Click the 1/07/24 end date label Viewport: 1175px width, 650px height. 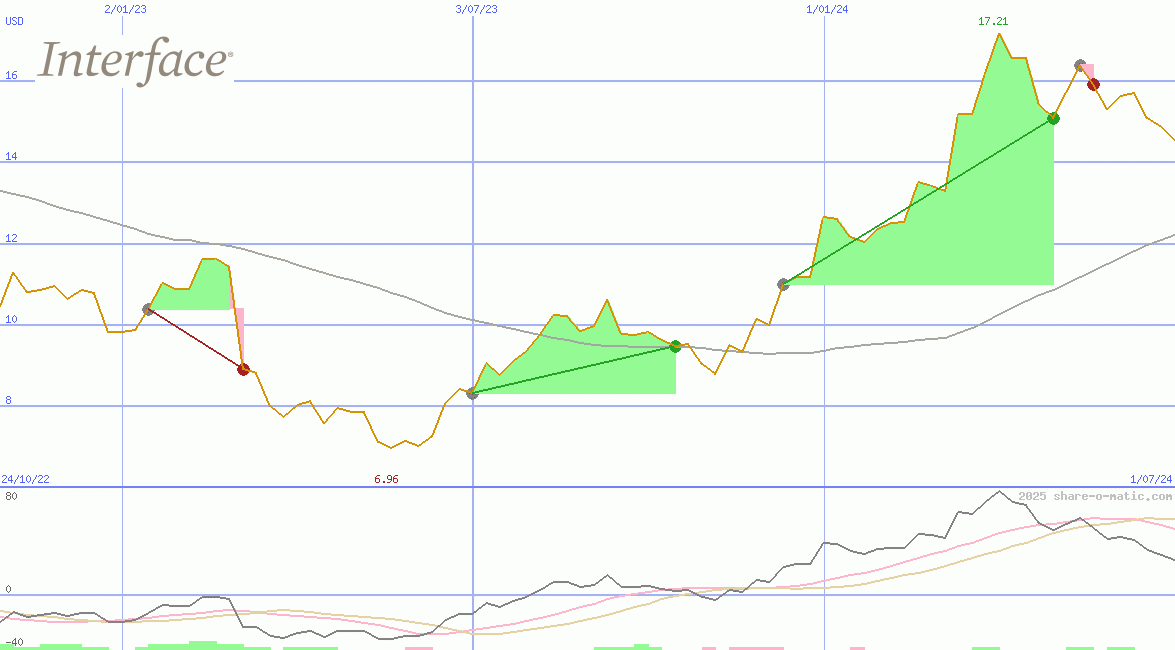click(1150, 479)
